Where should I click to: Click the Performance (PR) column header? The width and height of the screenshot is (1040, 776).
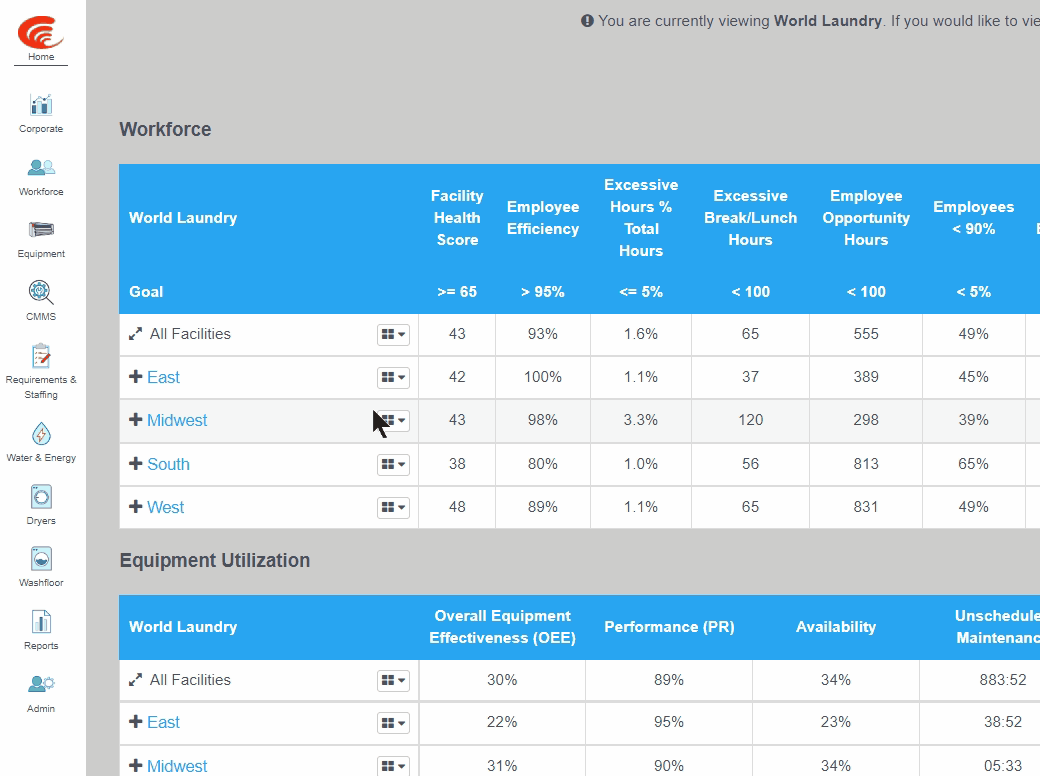(x=669, y=627)
